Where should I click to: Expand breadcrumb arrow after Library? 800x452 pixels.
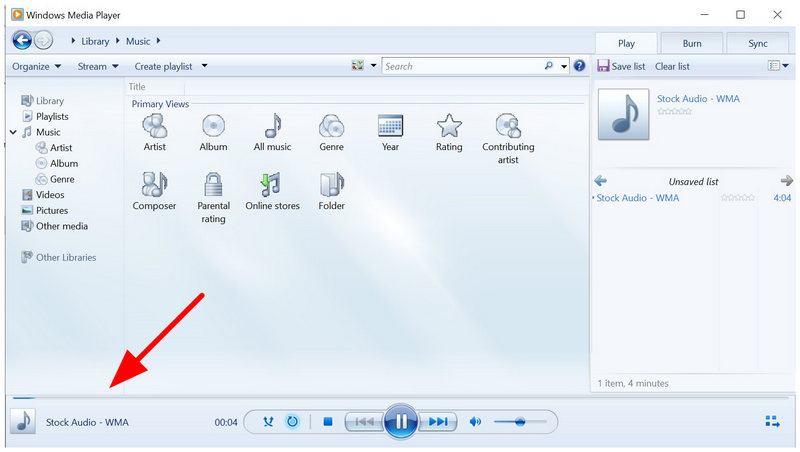point(117,41)
